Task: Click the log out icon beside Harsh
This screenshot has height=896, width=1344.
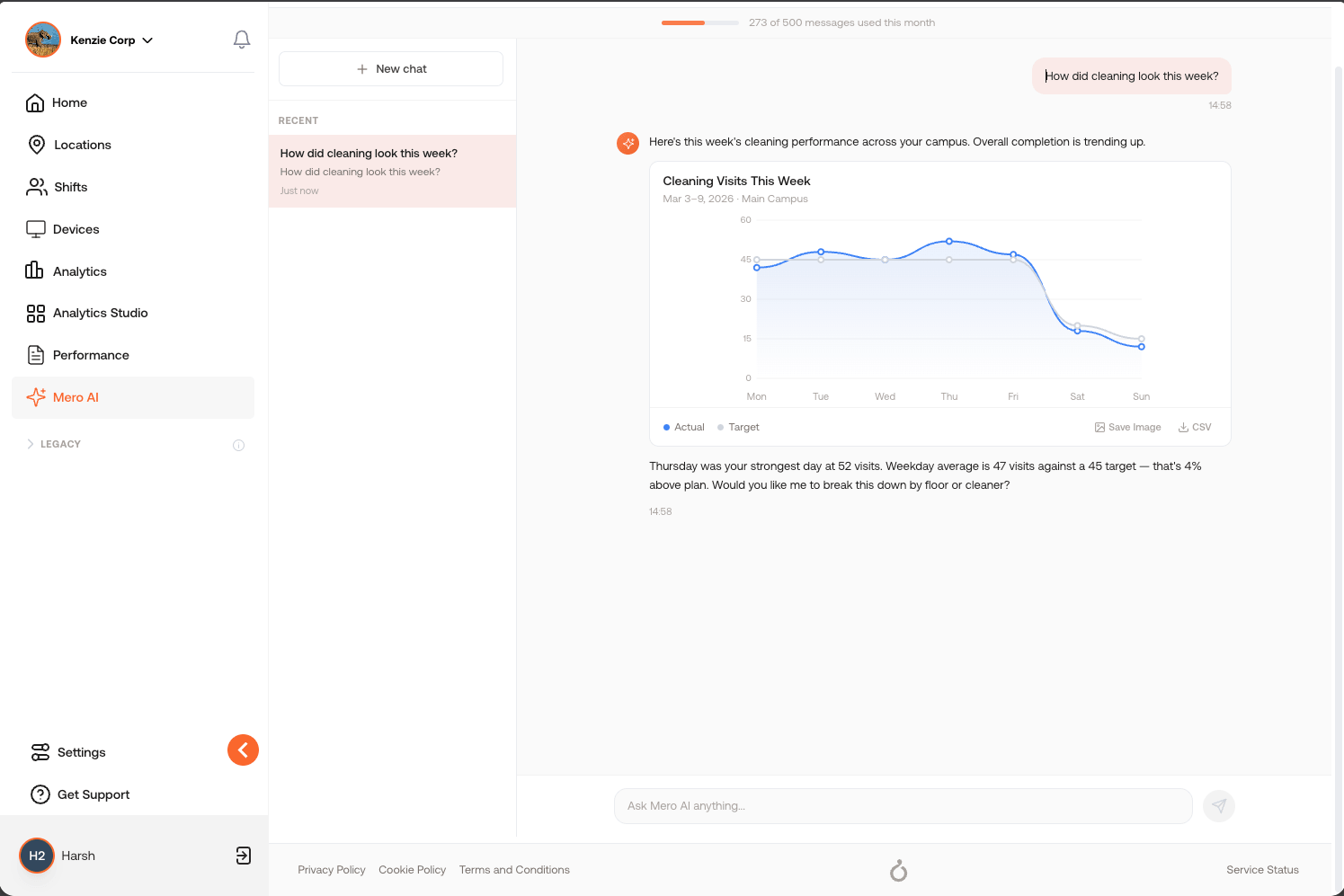Action: click(x=244, y=856)
